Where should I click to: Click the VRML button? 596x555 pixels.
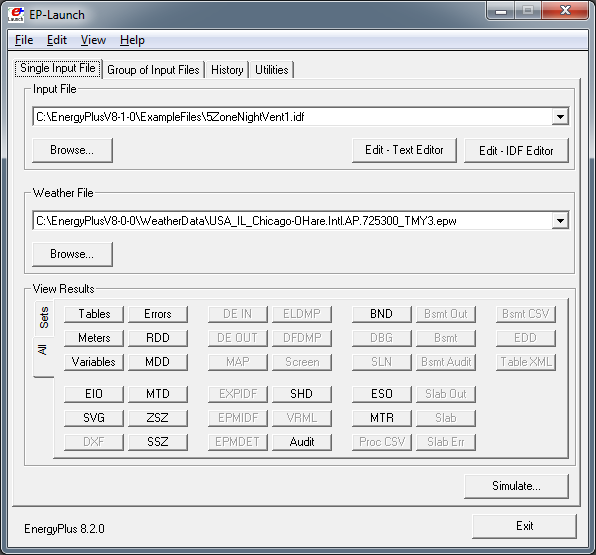[x=302, y=418]
